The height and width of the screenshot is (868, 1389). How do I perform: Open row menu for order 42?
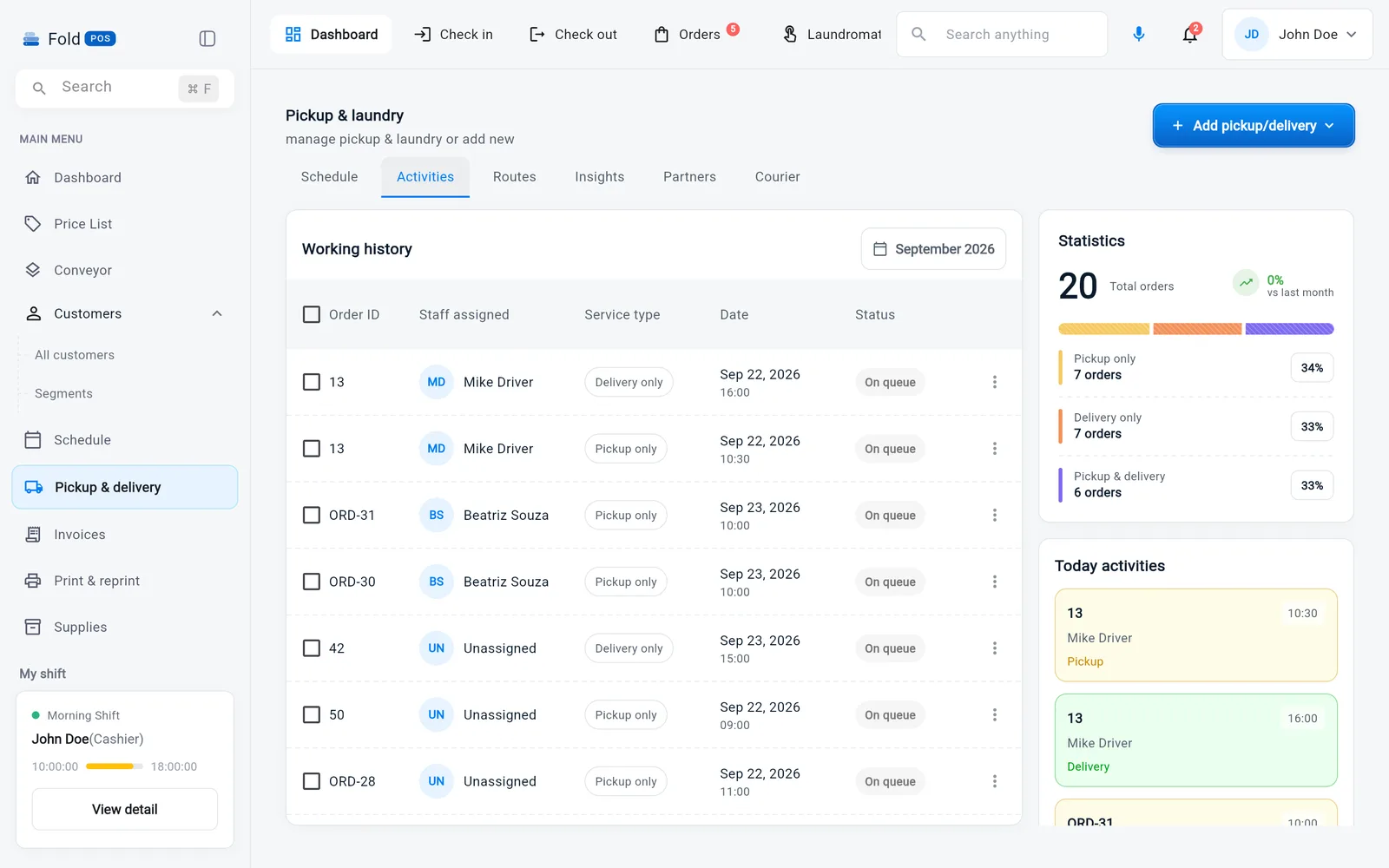coord(995,648)
